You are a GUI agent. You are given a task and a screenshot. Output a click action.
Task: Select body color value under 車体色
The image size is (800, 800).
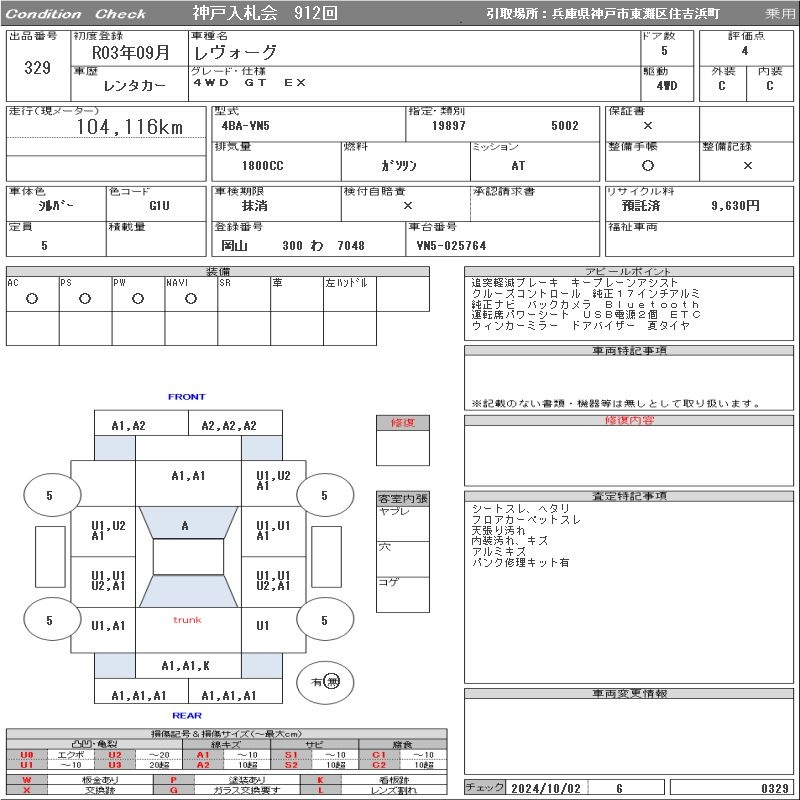(56, 206)
